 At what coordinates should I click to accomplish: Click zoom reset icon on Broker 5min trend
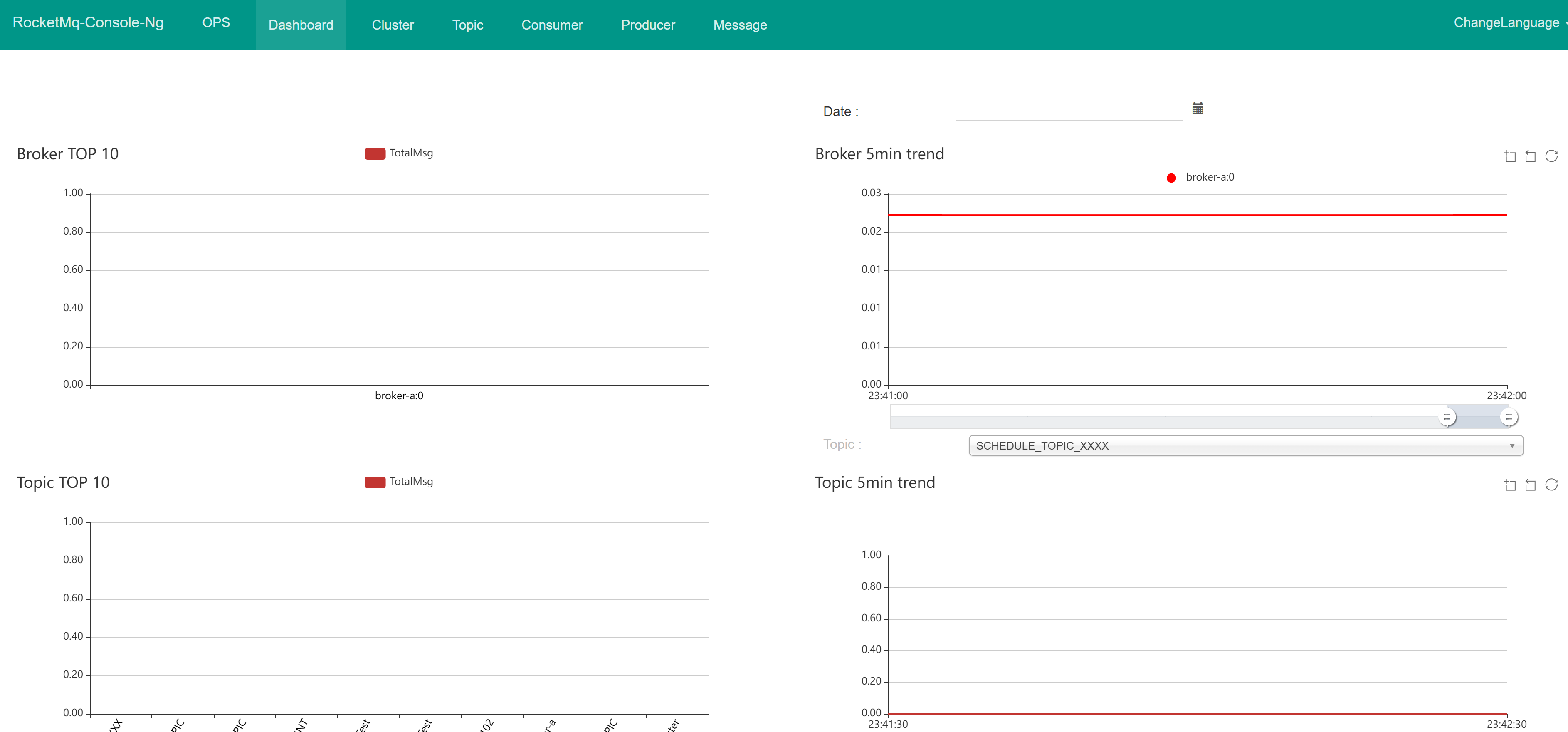click(1530, 156)
